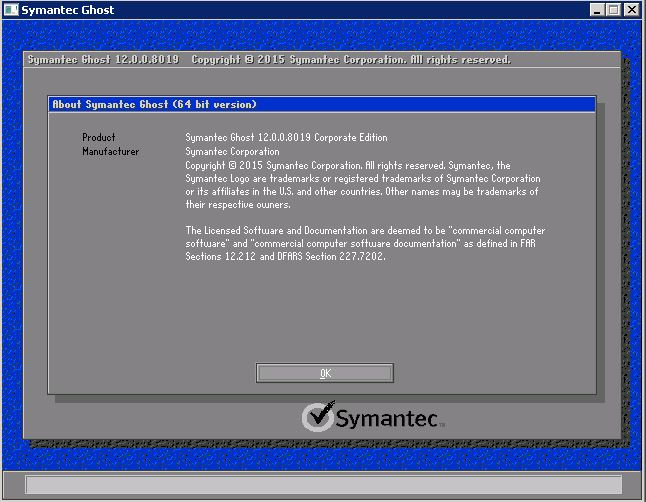Click the All rights reserved header text
646x502 pixels.
(x=461, y=60)
